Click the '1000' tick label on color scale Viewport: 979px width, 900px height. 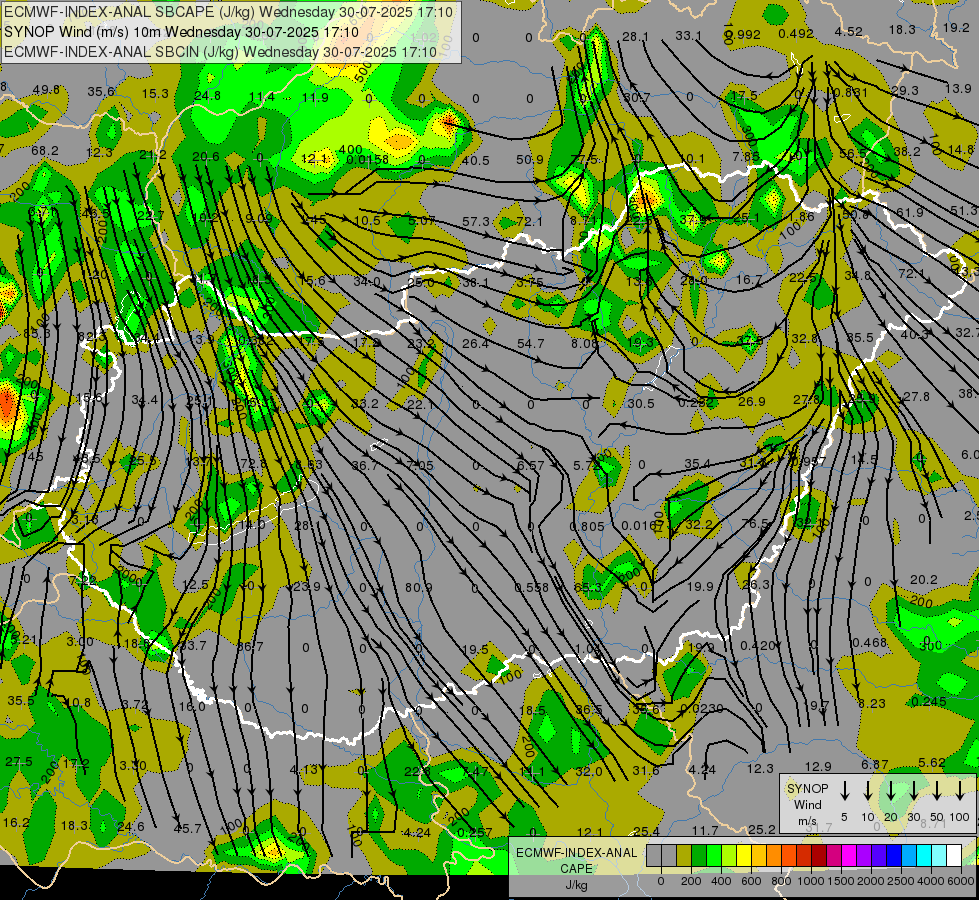point(811,881)
